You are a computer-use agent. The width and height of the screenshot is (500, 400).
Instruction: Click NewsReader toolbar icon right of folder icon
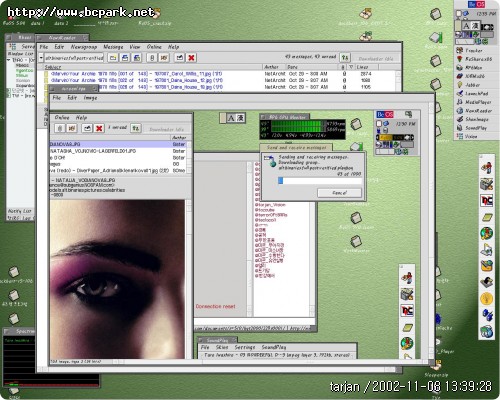[125, 58]
